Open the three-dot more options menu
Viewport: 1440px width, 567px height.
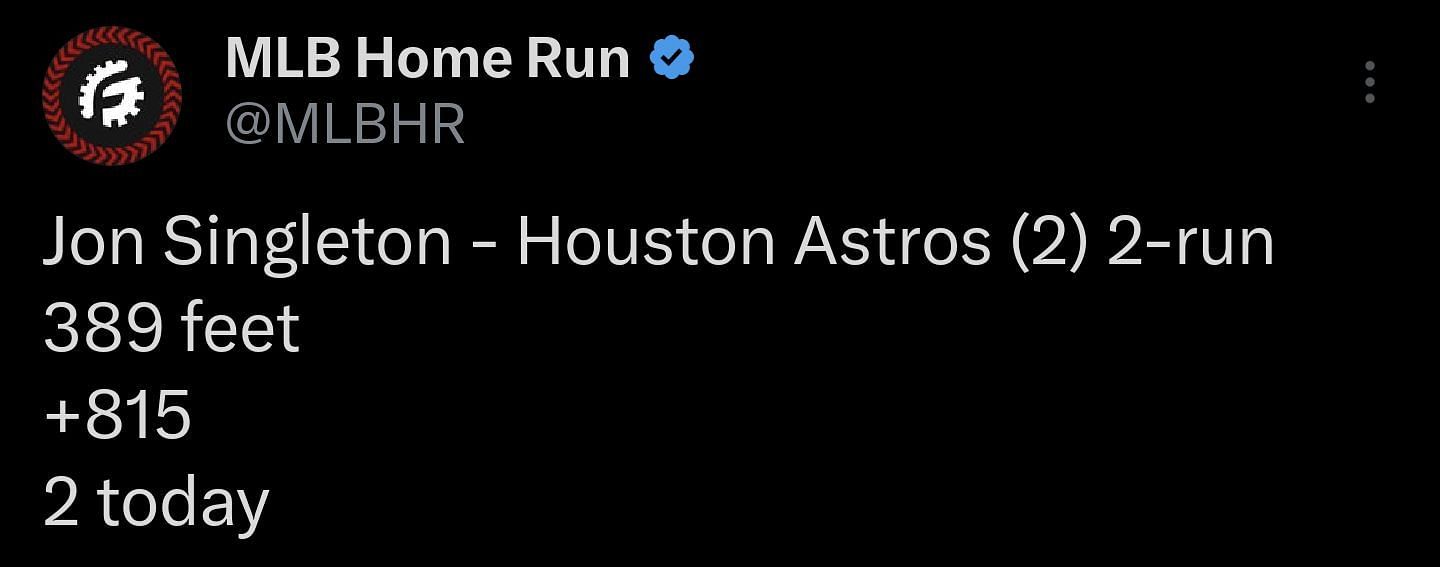[x=1369, y=82]
